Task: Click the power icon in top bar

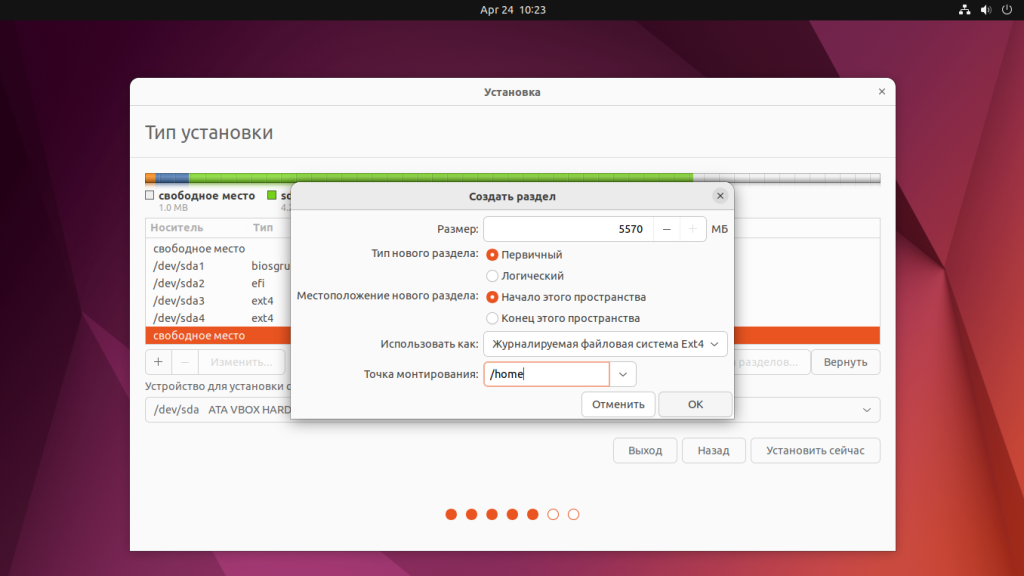Action: click(x=1006, y=10)
